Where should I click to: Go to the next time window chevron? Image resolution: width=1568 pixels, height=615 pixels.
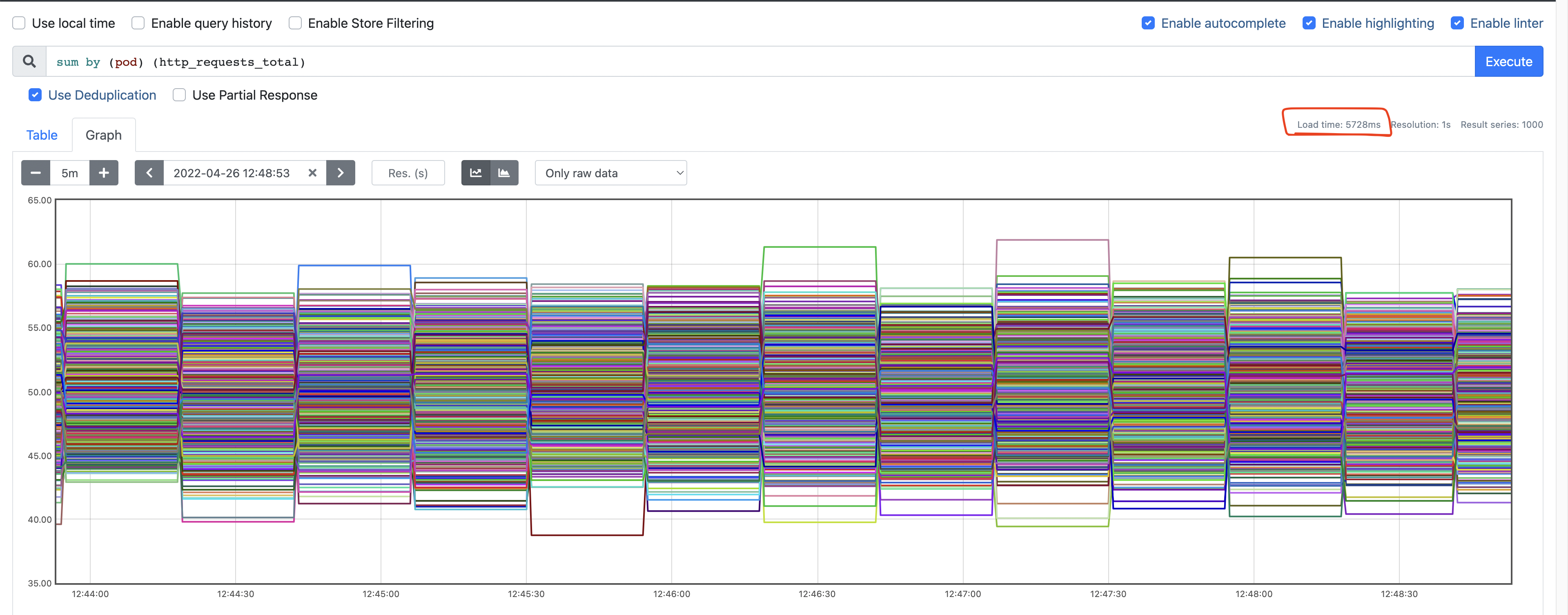point(341,173)
